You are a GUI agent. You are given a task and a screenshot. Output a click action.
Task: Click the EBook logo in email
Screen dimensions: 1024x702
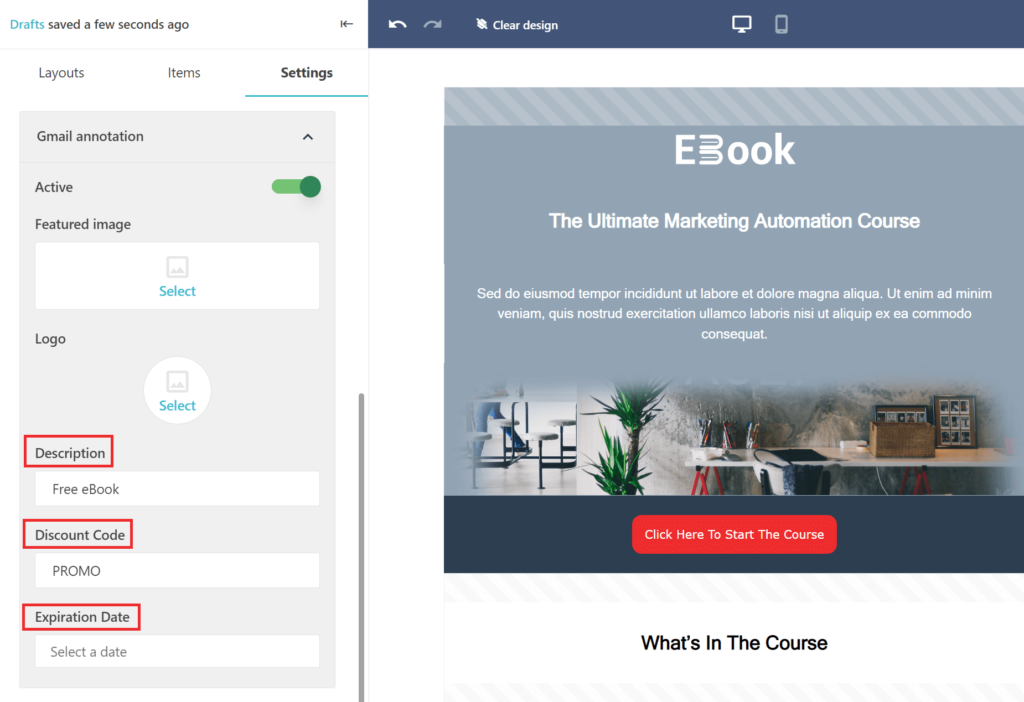pyautogui.click(x=735, y=150)
